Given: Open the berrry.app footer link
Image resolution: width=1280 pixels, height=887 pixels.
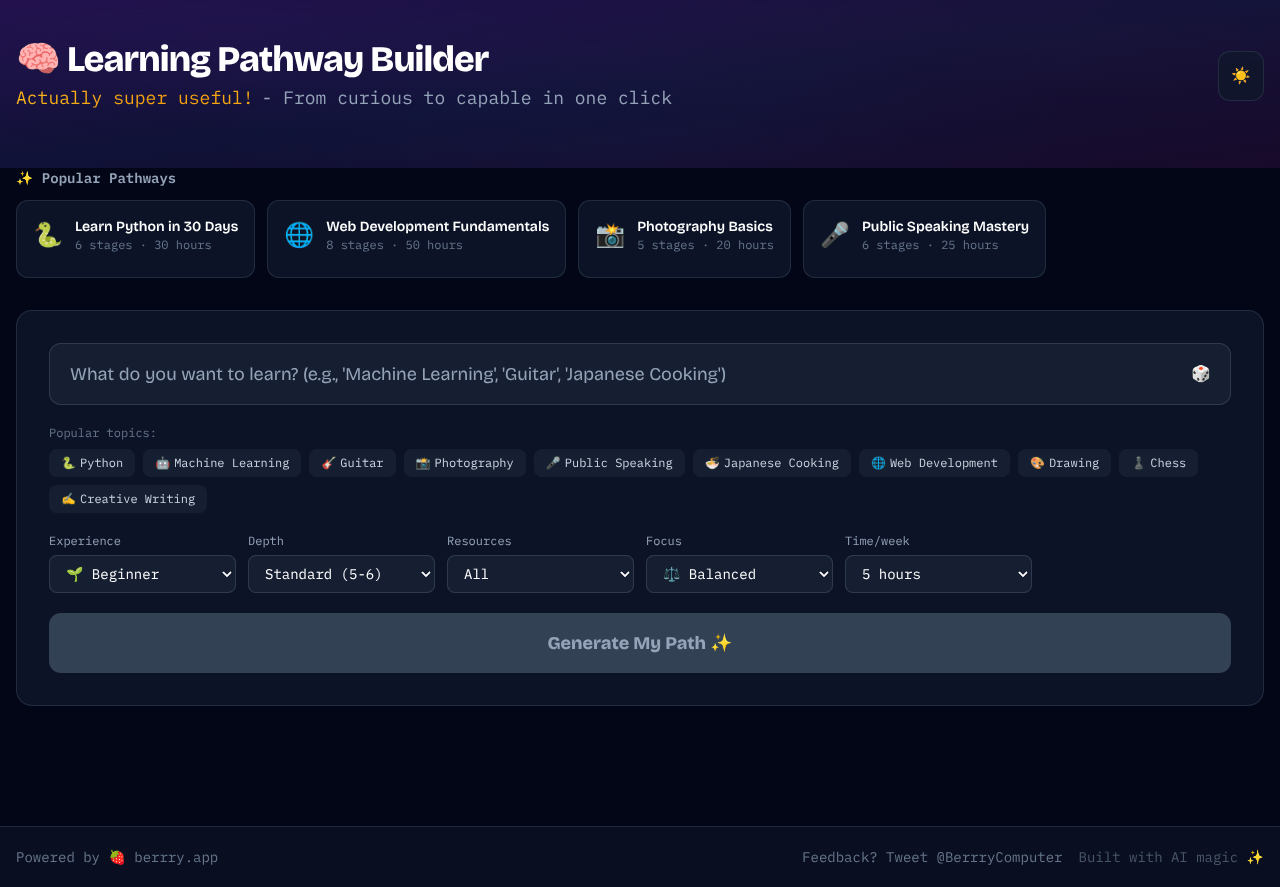Looking at the screenshot, I should point(175,857).
